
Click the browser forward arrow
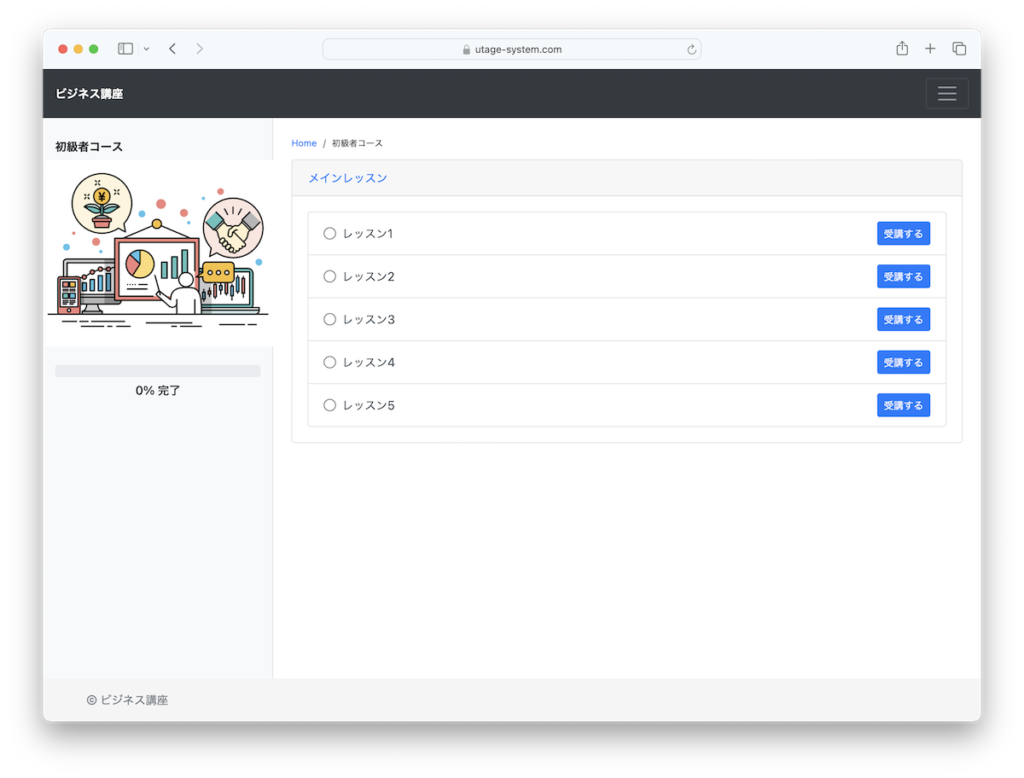[x=199, y=49]
